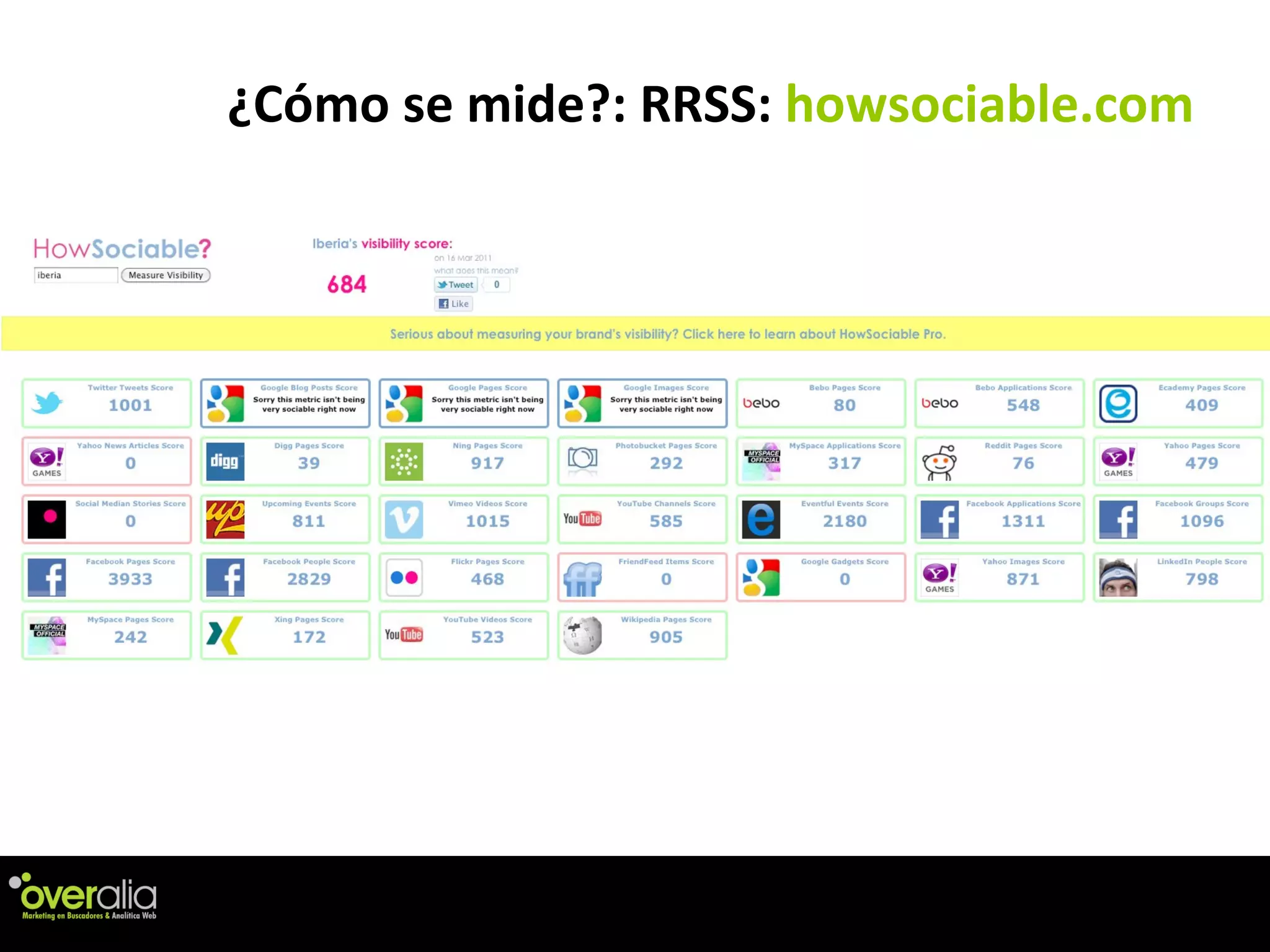Click the Flickr Pages Score value 468
This screenshot has height=952, width=1270.
pos(487,580)
